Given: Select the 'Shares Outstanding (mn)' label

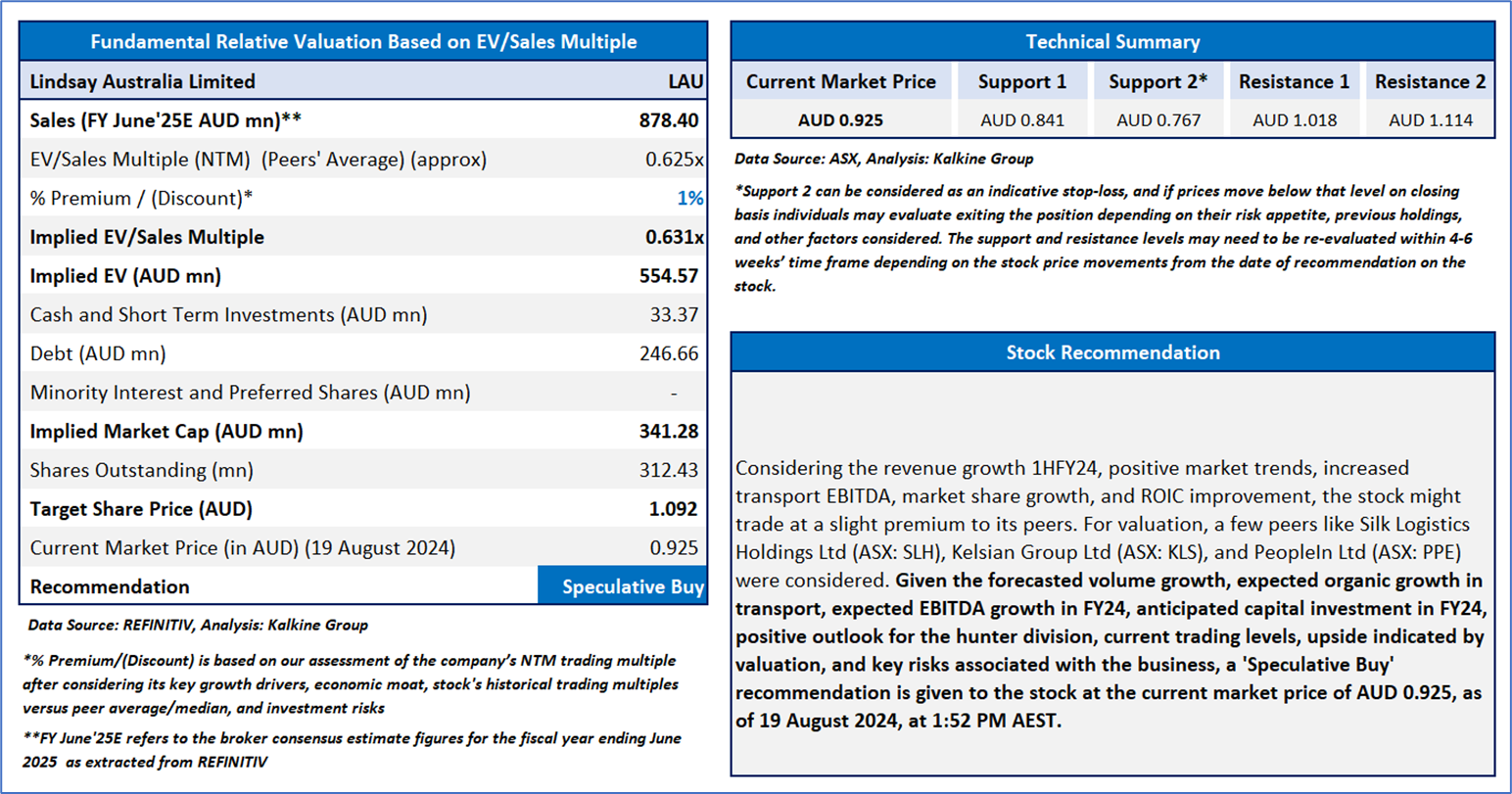Looking at the screenshot, I should [141, 470].
